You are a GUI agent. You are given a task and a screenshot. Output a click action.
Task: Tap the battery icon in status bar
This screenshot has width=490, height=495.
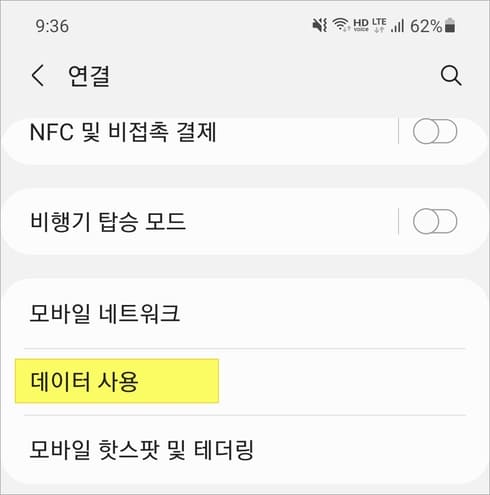(450, 25)
